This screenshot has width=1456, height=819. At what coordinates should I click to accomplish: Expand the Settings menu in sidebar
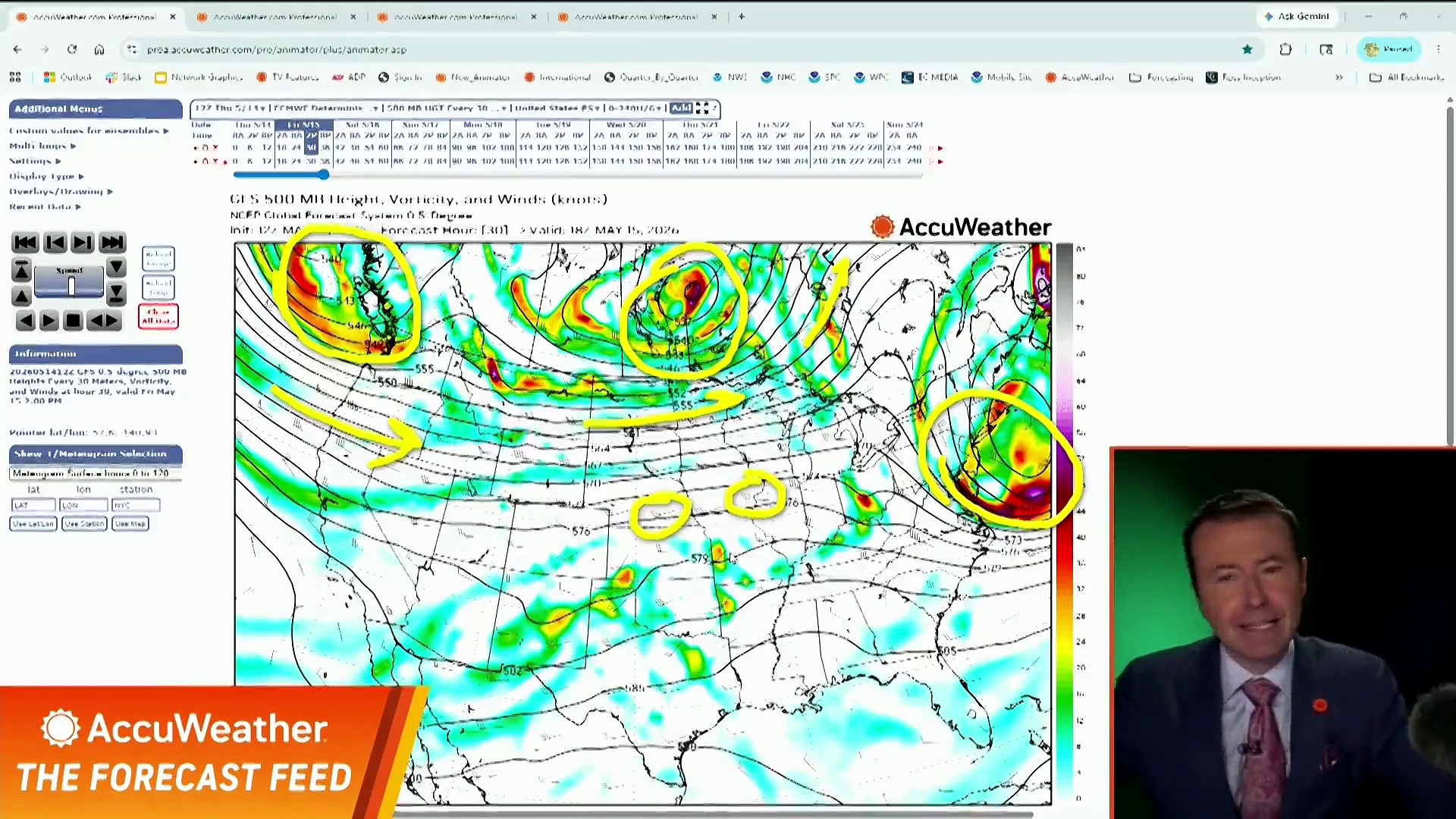click(x=35, y=162)
